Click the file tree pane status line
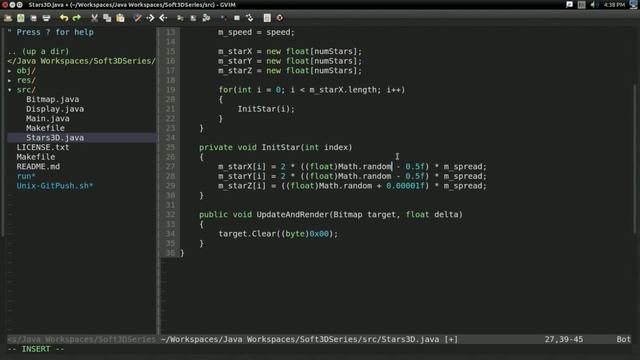This screenshot has width=640, height=360. tap(82, 340)
